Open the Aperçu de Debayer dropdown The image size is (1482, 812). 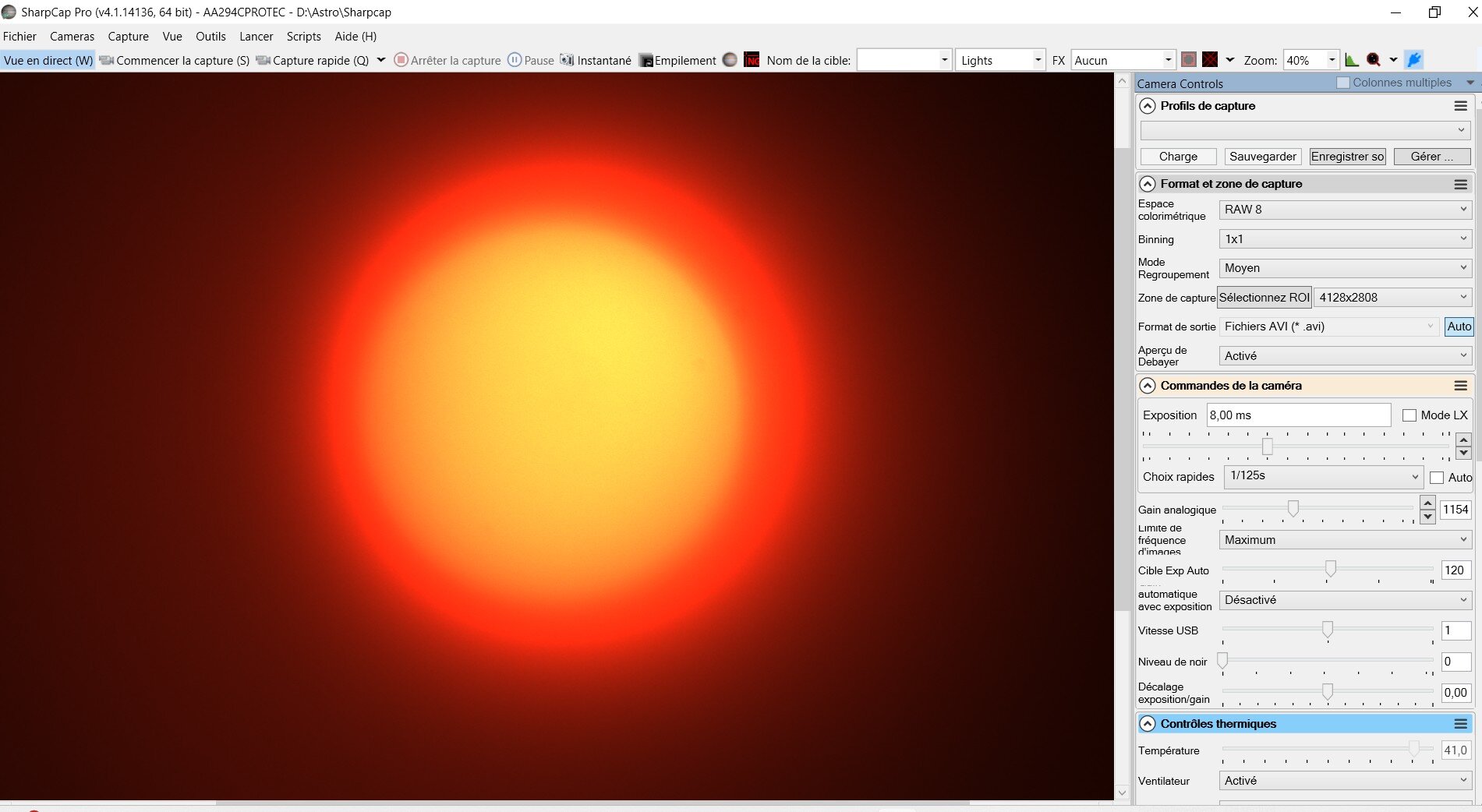pyautogui.click(x=1346, y=356)
